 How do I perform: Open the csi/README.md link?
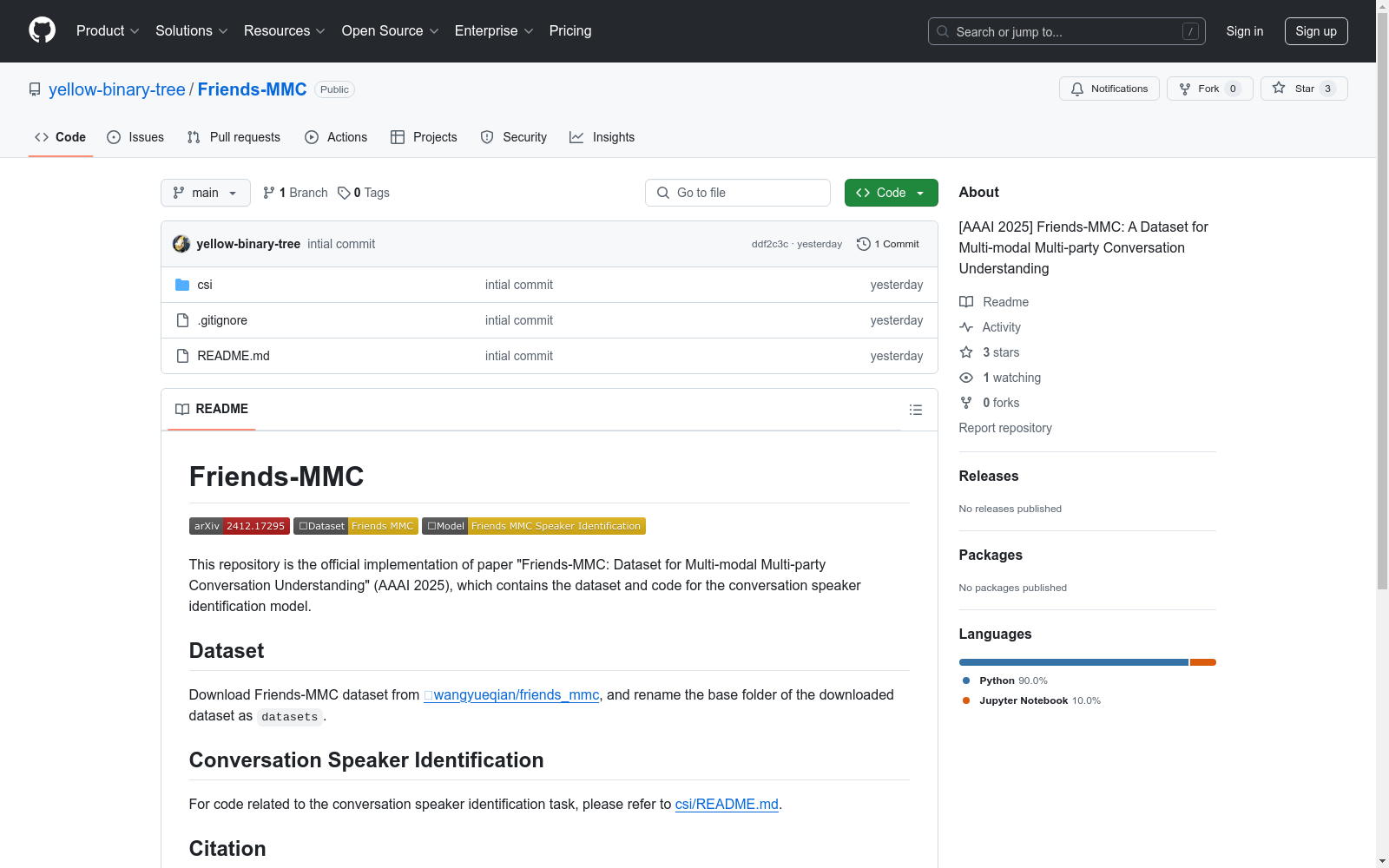tap(727, 805)
